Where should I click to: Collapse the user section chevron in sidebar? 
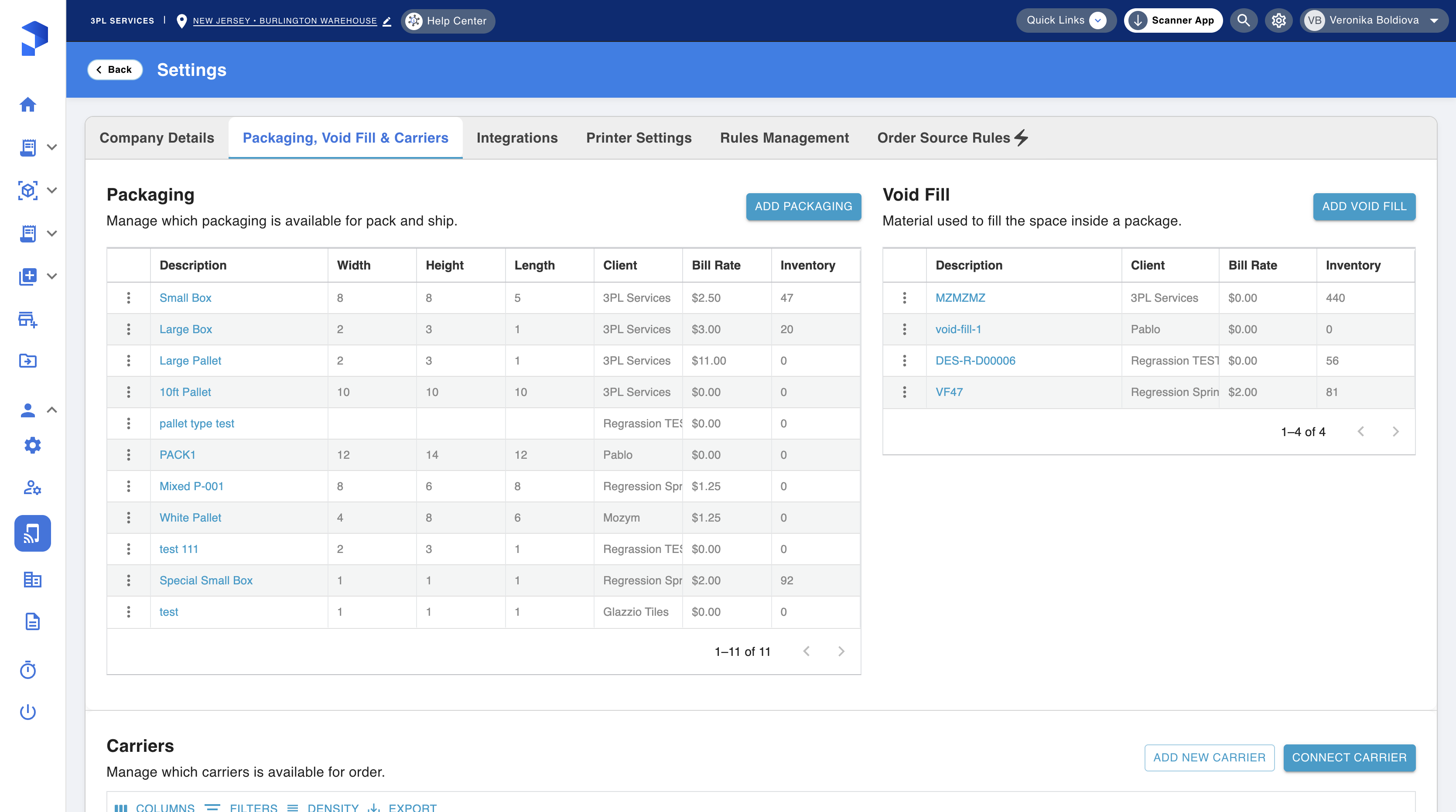52,409
